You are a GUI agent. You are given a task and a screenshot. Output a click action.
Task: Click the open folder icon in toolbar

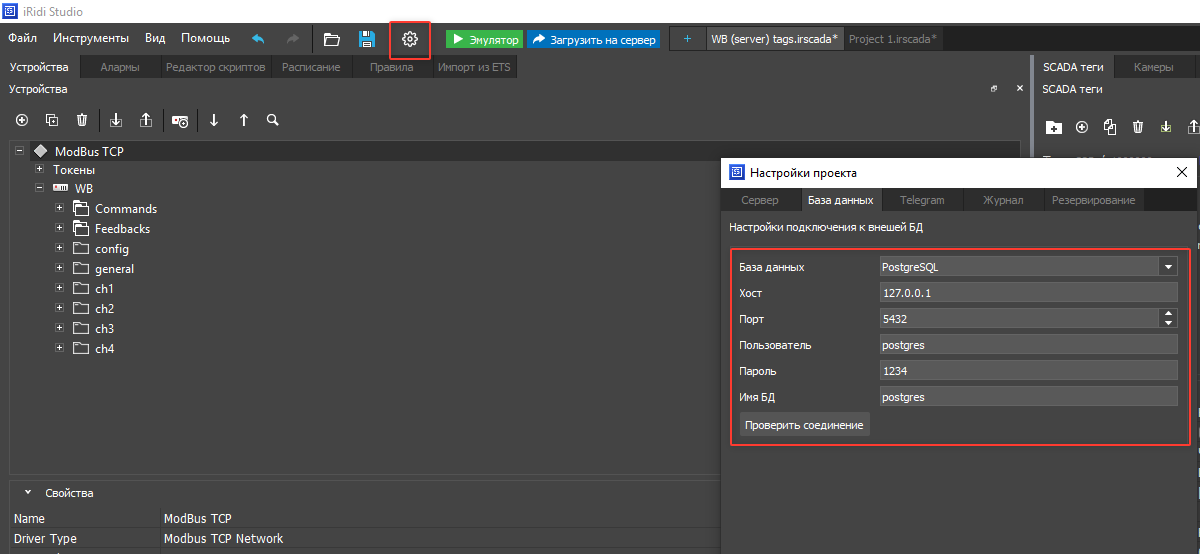pyautogui.click(x=332, y=40)
